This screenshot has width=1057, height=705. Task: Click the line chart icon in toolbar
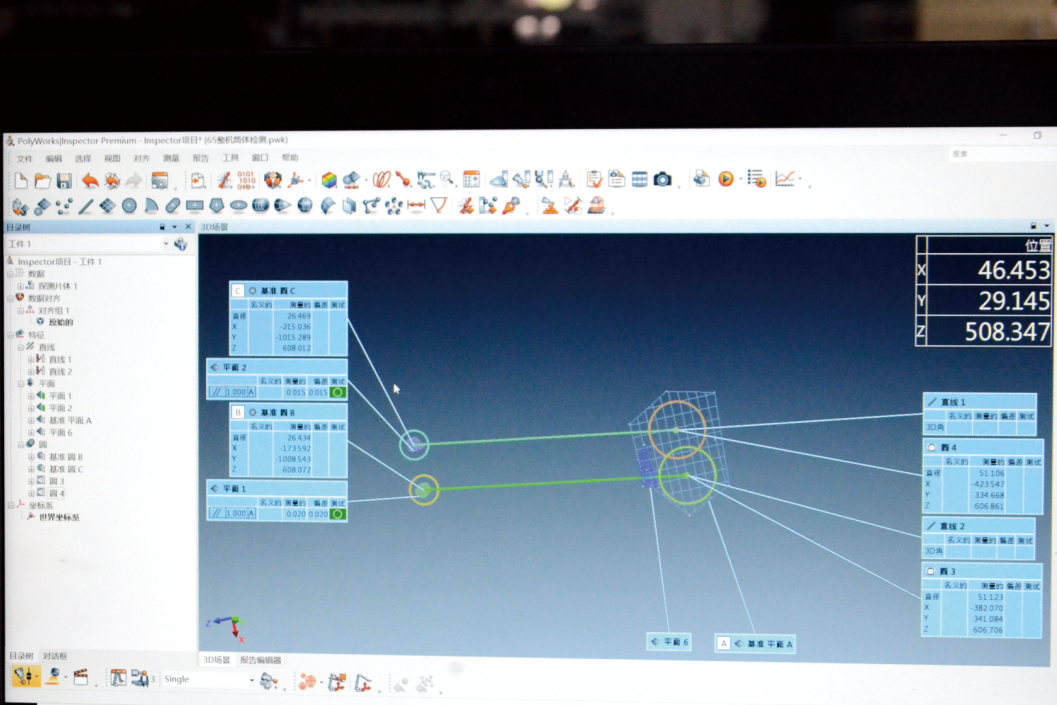pyautogui.click(x=786, y=179)
